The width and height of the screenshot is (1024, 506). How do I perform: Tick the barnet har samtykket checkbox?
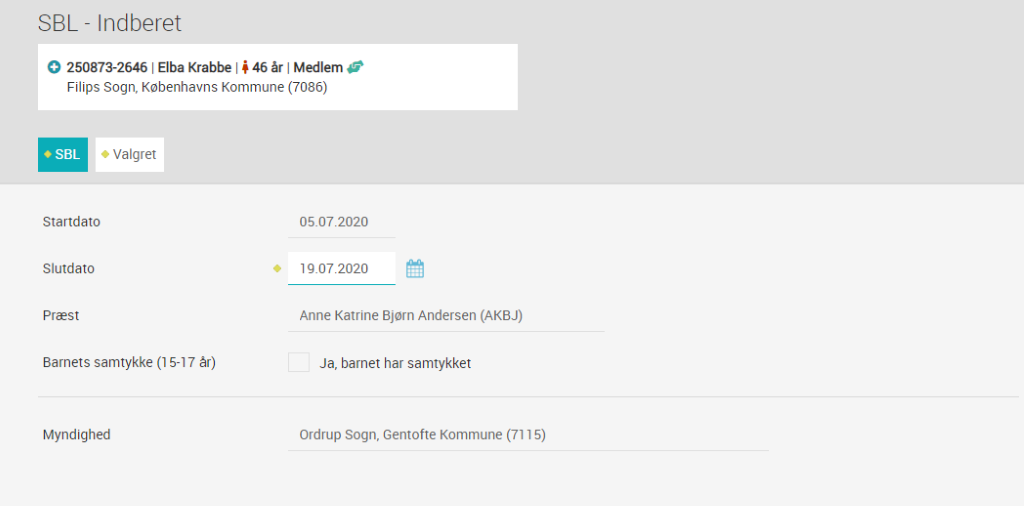coord(298,362)
